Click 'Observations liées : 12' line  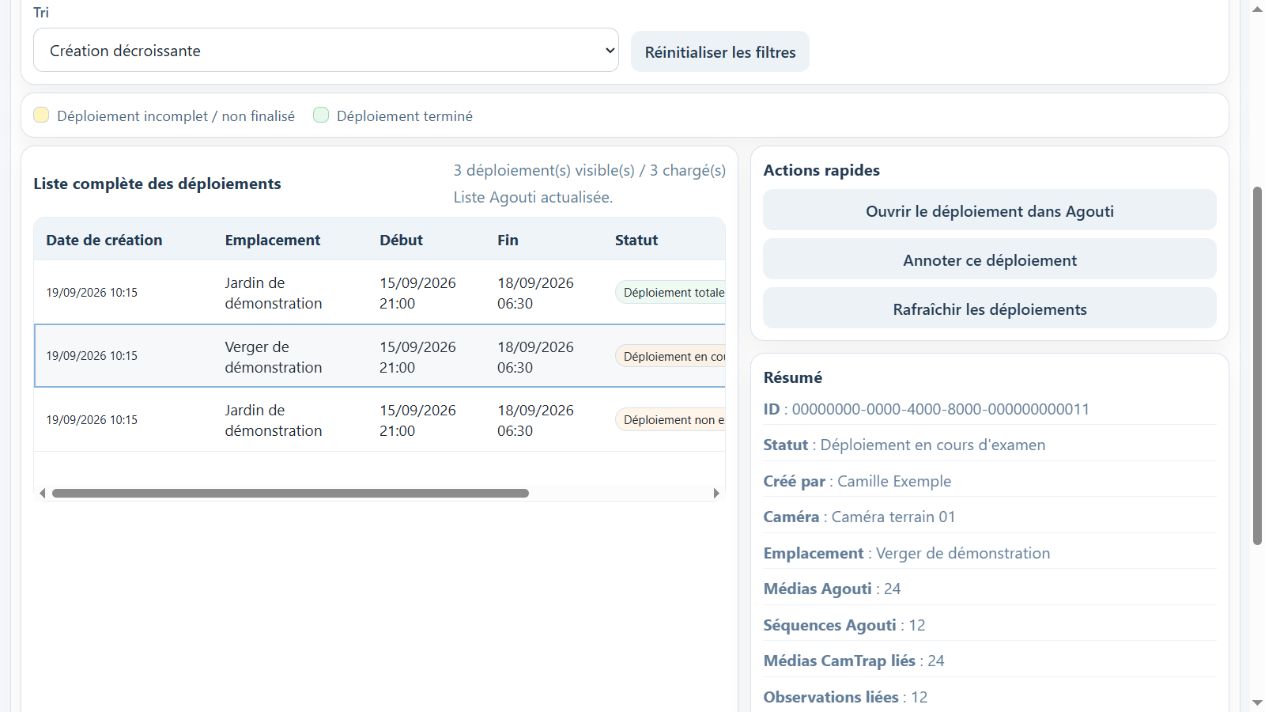click(x=846, y=697)
